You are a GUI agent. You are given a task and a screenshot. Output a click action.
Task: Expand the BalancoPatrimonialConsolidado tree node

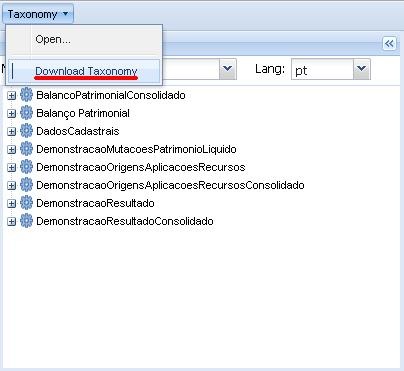coord(11,96)
